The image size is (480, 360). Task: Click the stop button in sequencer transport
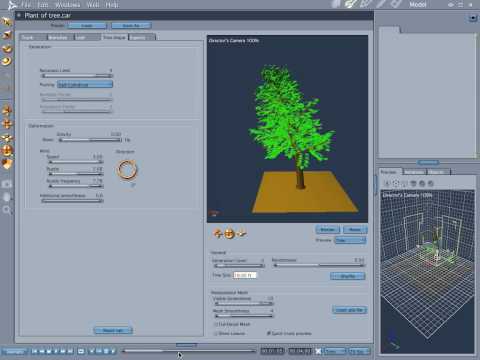(x=49, y=351)
